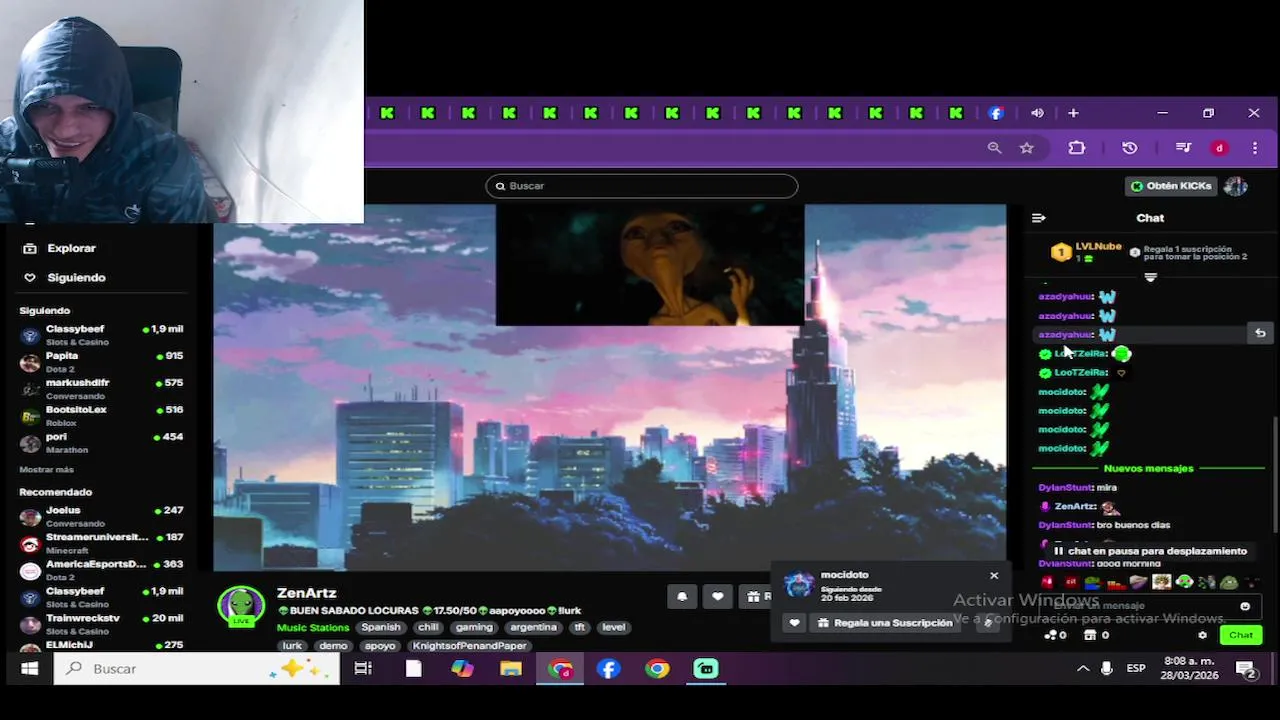Open File Explorer from the taskbar

point(511,668)
